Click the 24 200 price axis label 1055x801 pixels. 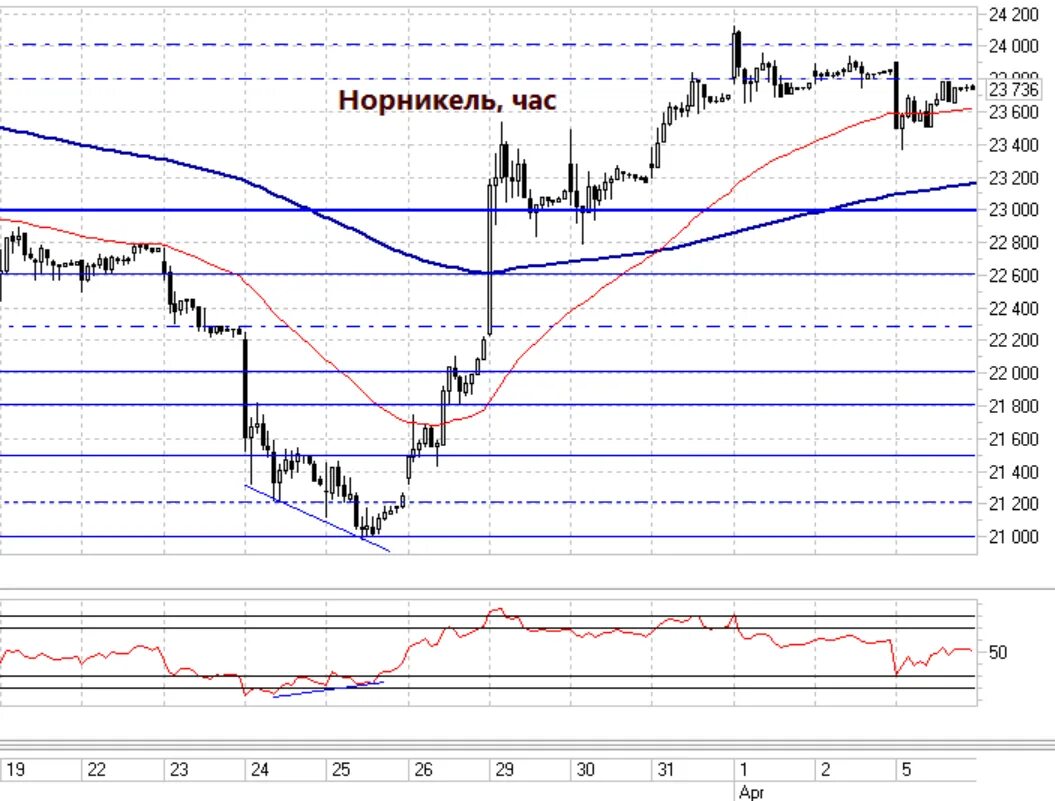click(x=1013, y=15)
